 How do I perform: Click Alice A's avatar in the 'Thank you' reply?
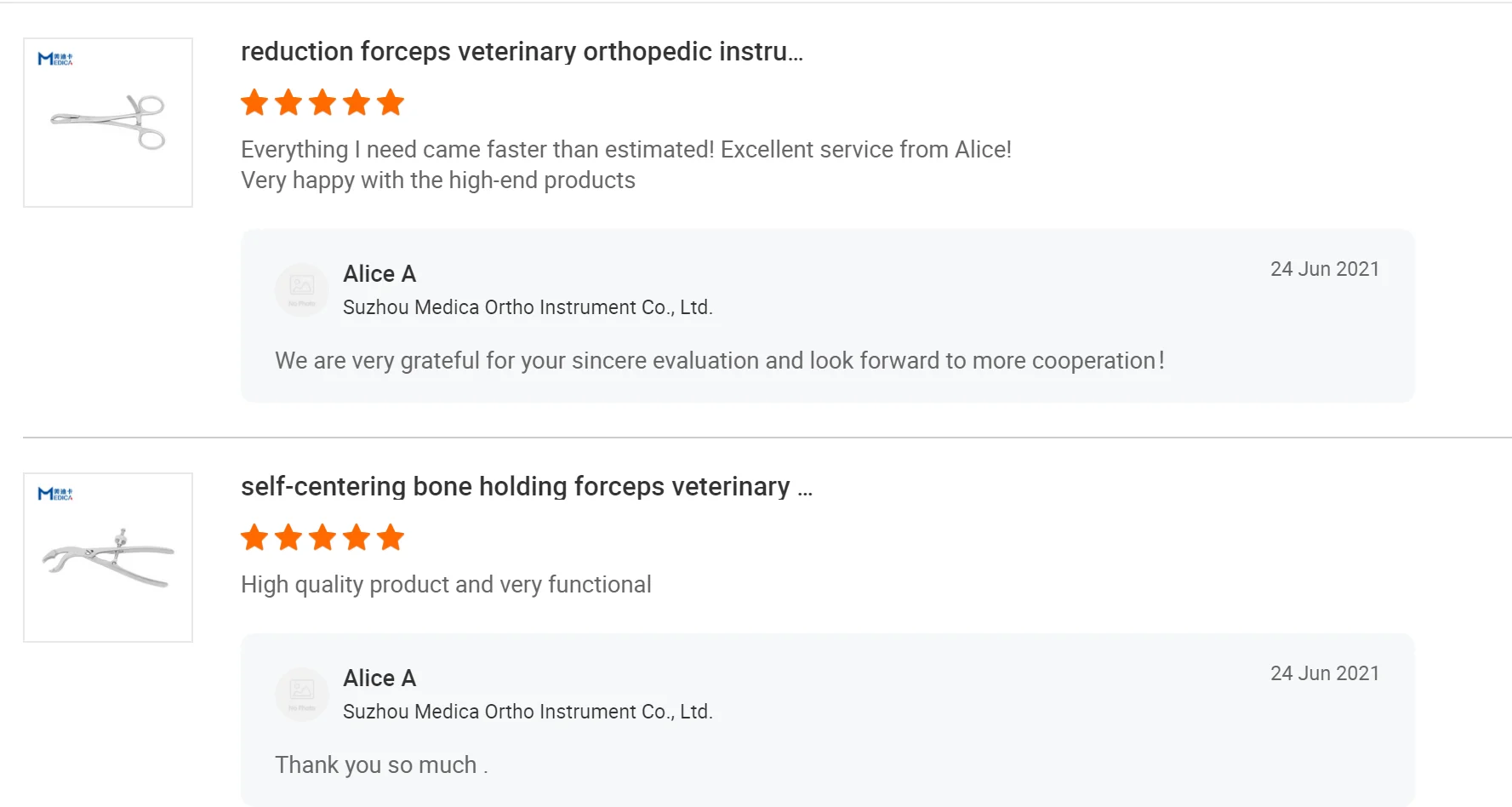[302, 694]
